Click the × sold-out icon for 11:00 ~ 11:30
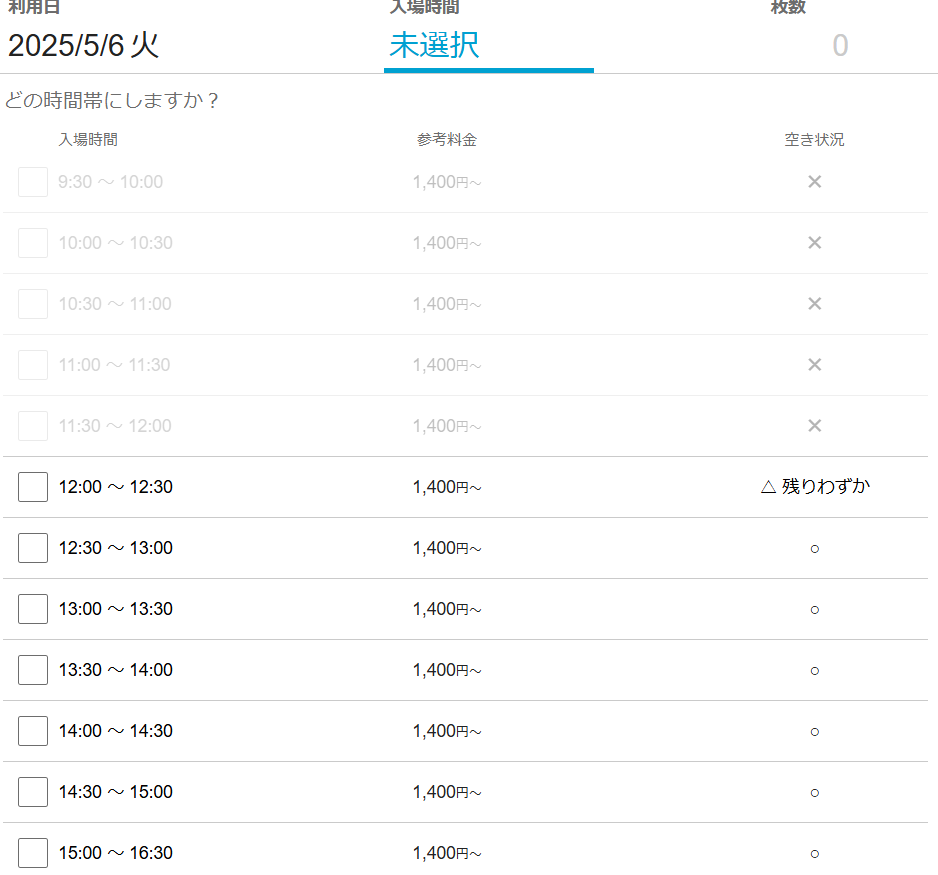Viewport: 938px width, 875px height. (x=814, y=365)
